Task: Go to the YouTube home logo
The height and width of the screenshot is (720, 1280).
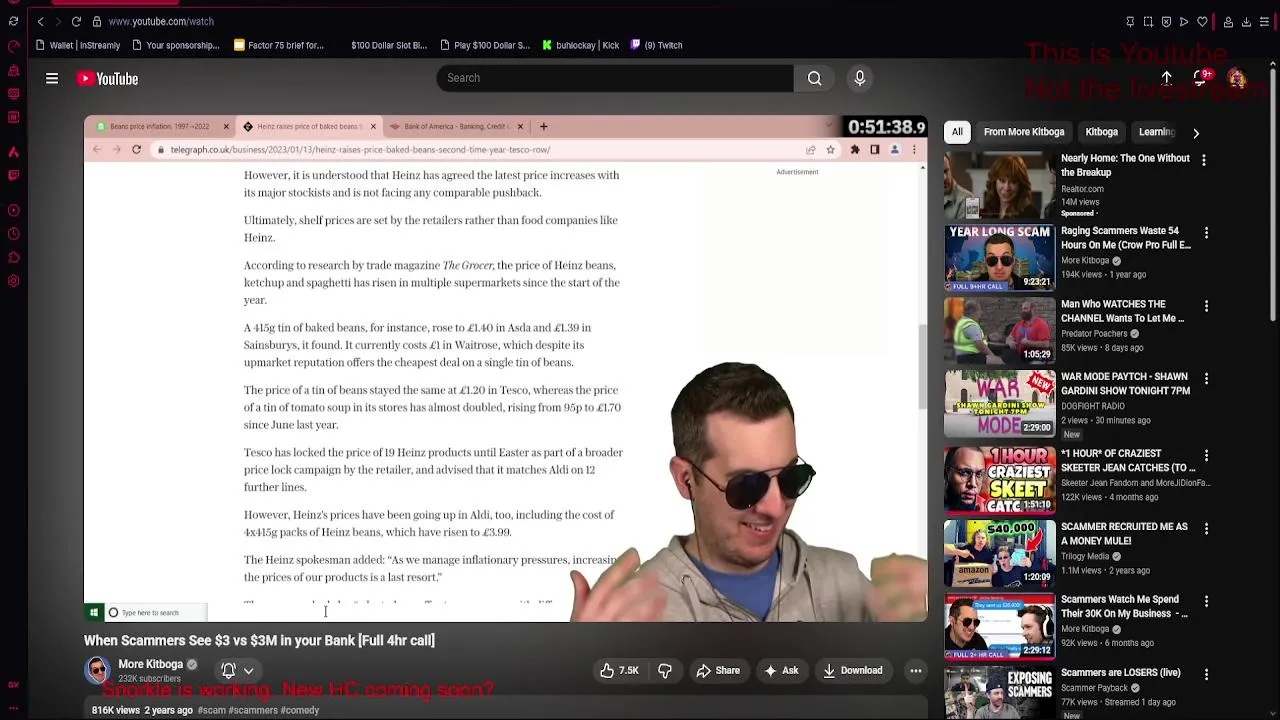Action: pyautogui.click(x=107, y=78)
